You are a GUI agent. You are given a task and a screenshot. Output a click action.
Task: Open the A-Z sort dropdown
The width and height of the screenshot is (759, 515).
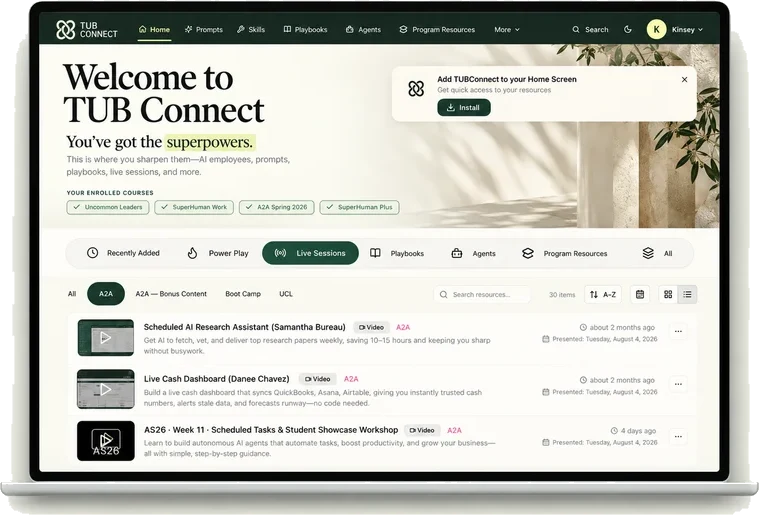coord(603,294)
